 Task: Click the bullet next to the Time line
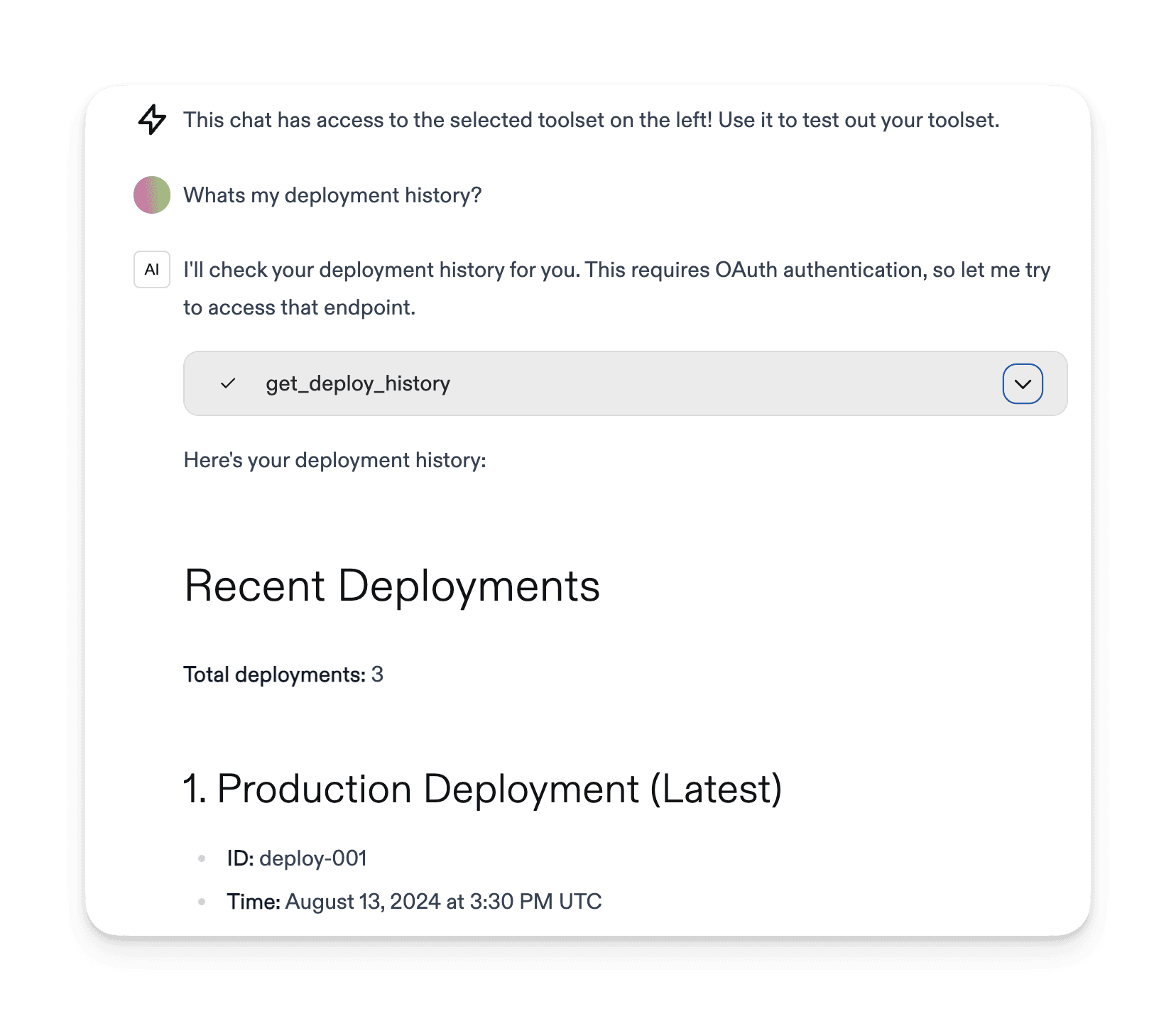pyautogui.click(x=202, y=902)
